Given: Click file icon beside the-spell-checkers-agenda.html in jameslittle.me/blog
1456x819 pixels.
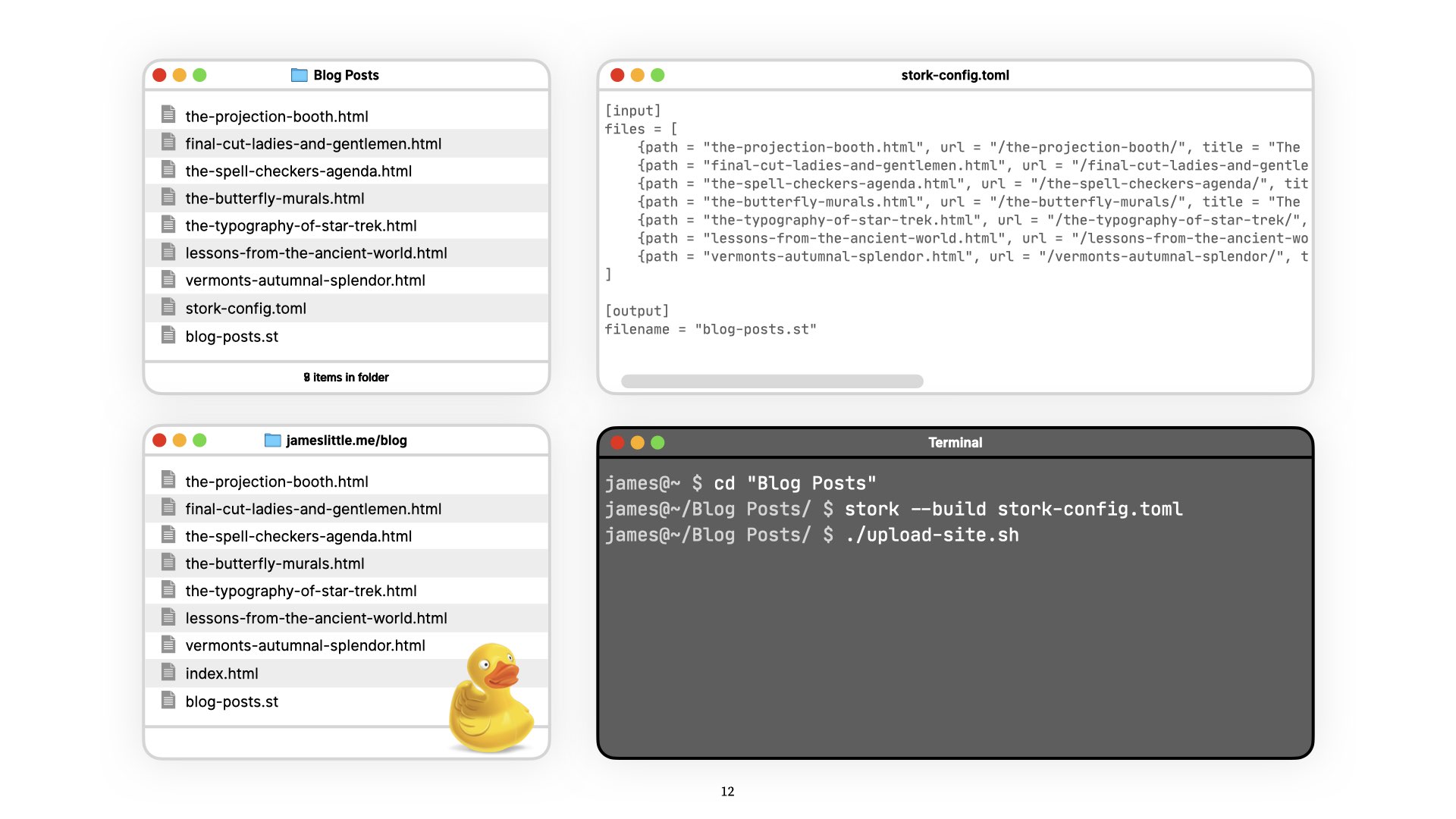Looking at the screenshot, I should [168, 535].
